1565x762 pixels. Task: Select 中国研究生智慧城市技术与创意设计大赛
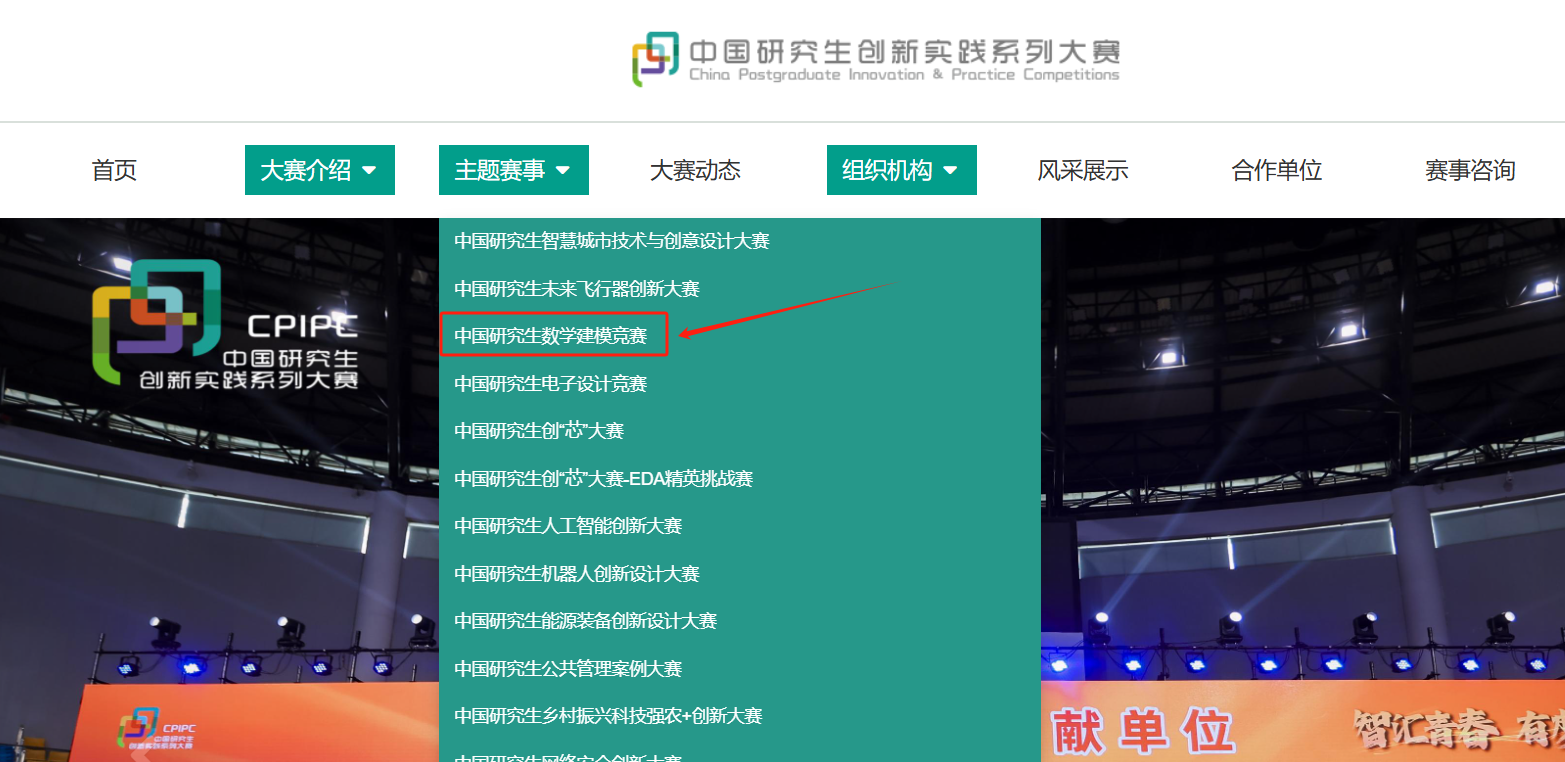coord(612,241)
